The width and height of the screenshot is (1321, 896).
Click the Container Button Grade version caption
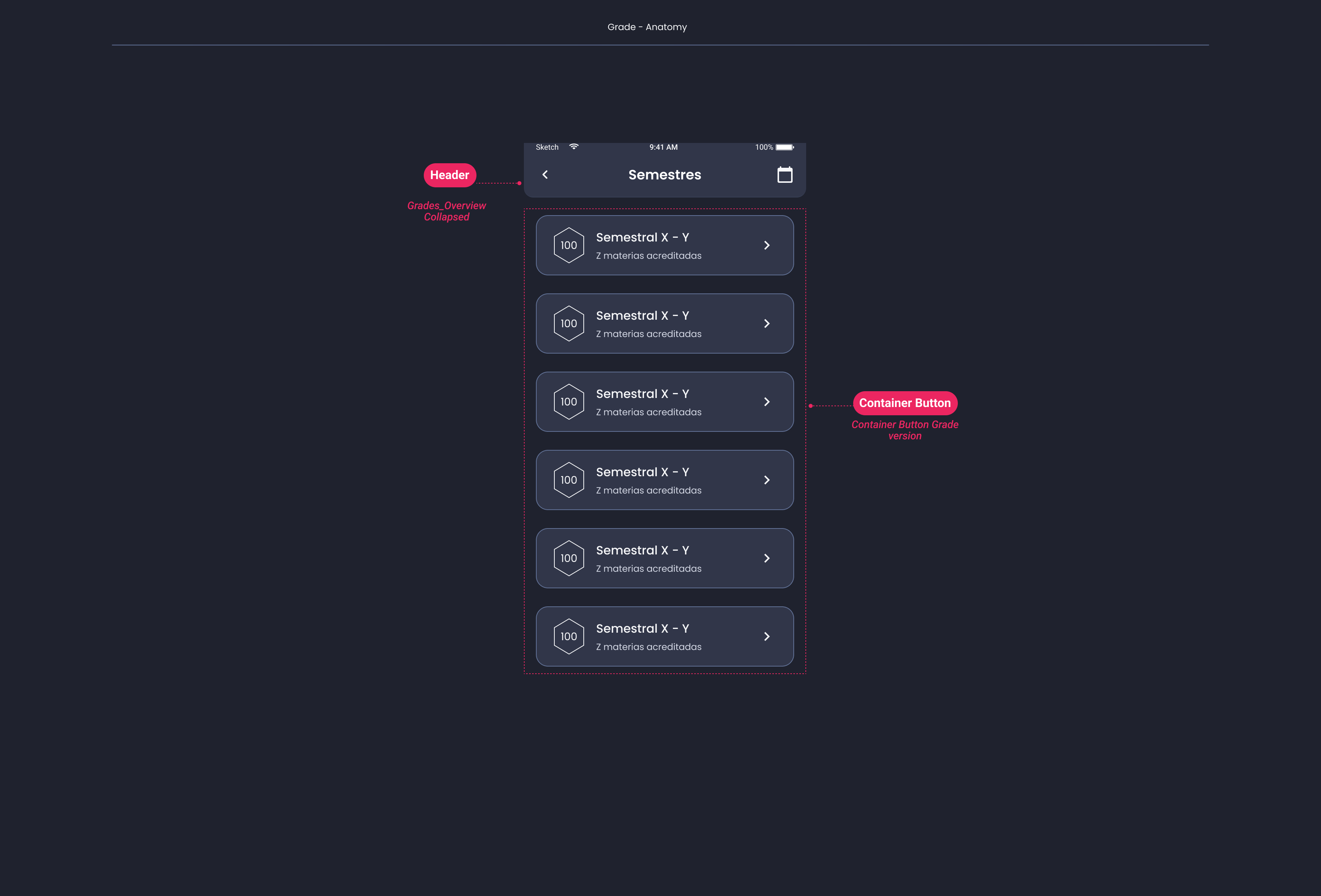pos(905,430)
